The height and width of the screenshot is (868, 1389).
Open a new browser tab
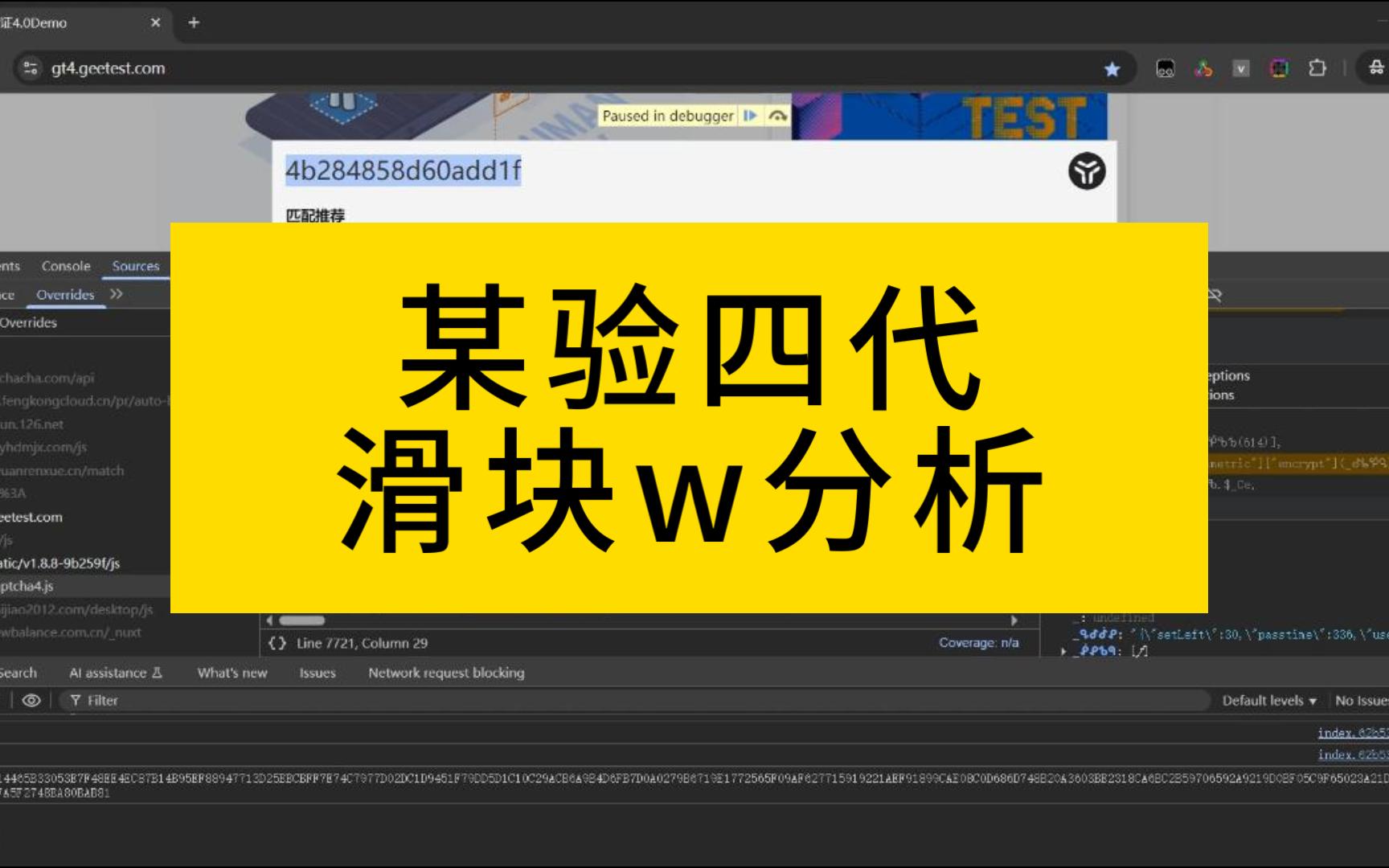pos(194,23)
